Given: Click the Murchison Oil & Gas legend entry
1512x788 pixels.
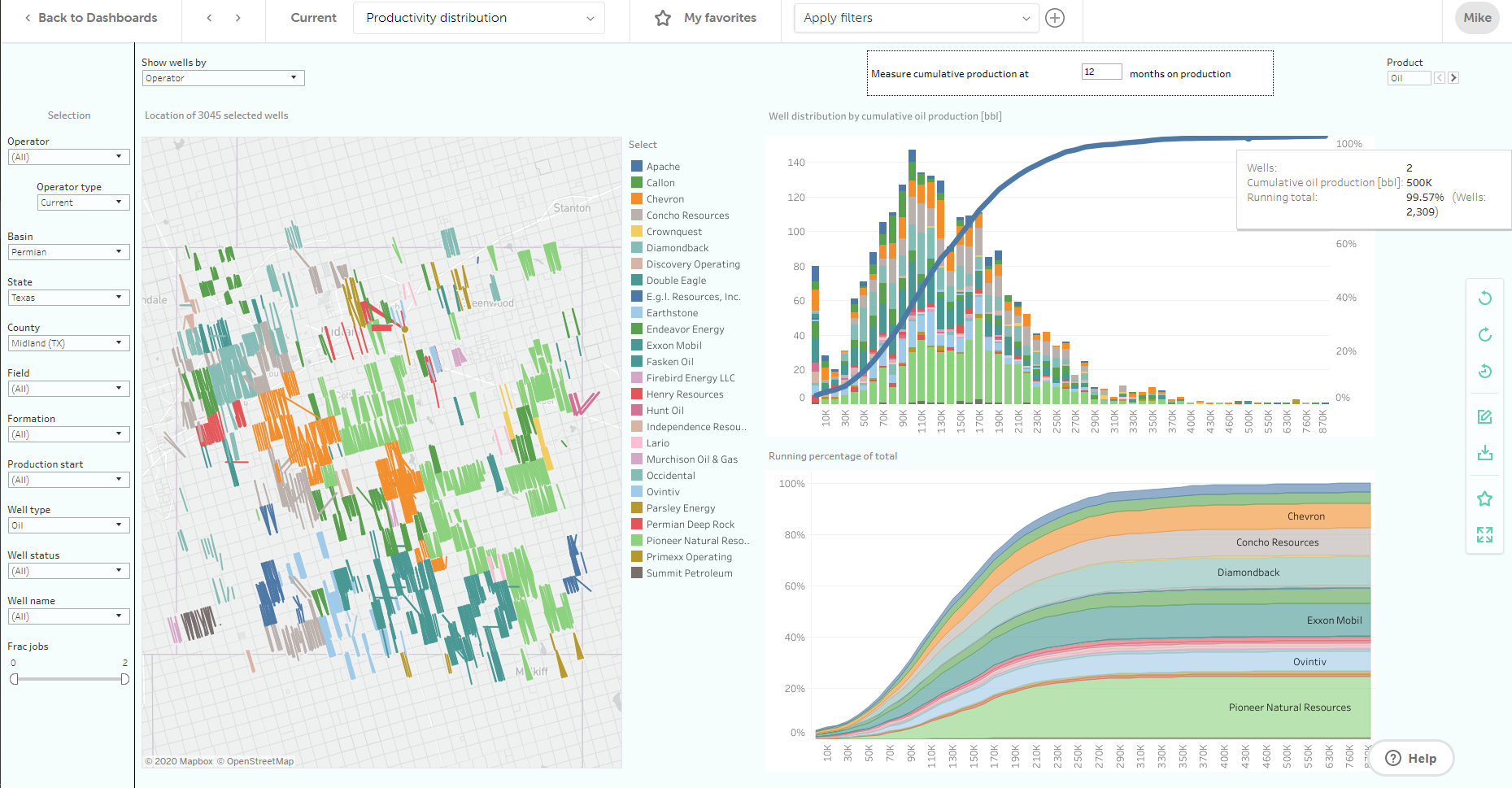Looking at the screenshot, I should pyautogui.click(x=692, y=459).
